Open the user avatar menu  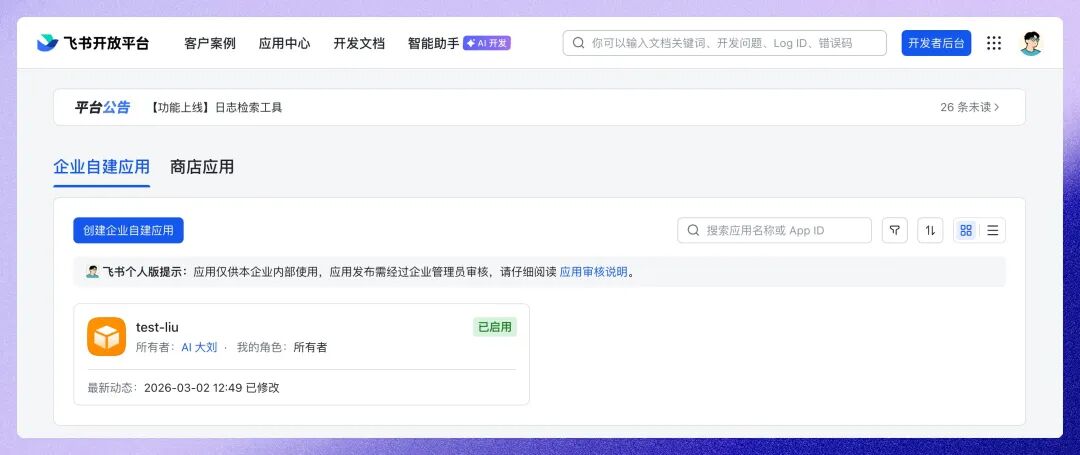pos(1031,43)
